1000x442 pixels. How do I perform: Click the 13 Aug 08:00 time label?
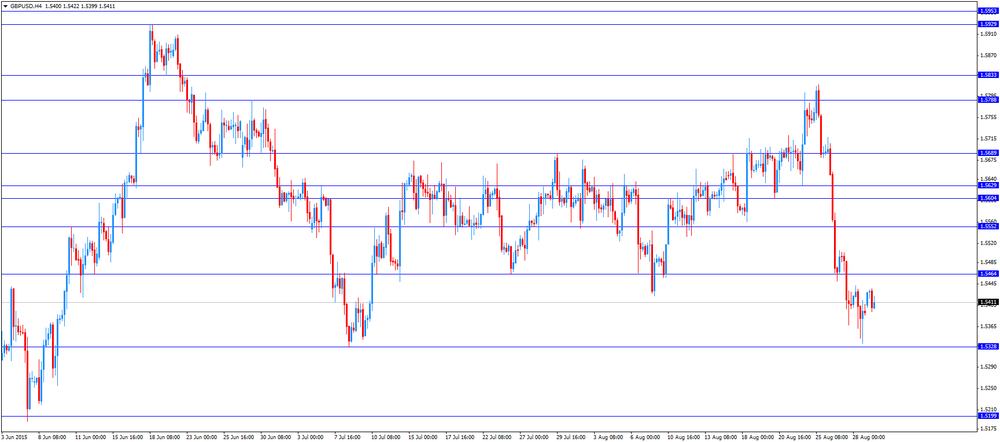[x=721, y=438]
